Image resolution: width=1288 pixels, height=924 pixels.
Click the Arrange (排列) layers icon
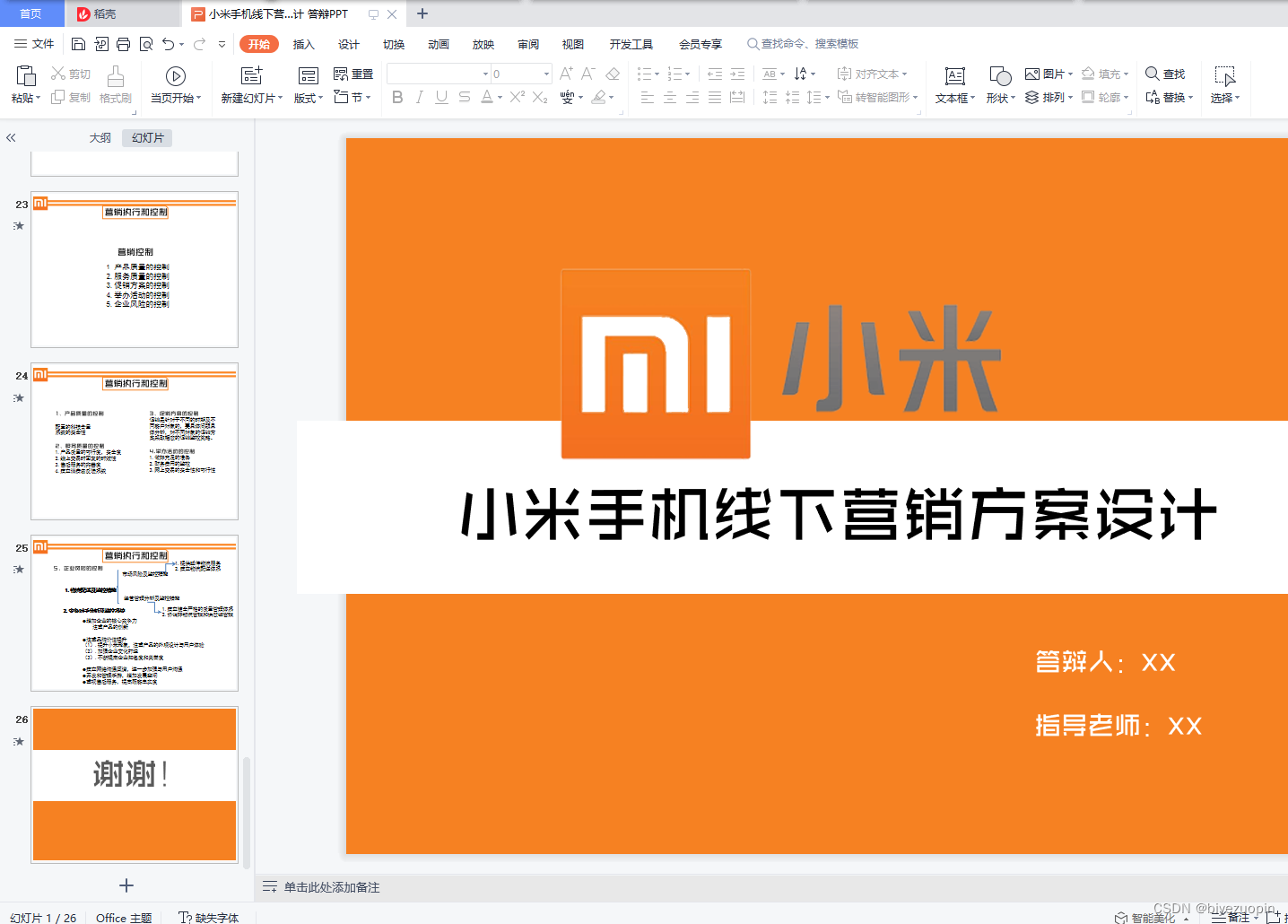click(1032, 97)
